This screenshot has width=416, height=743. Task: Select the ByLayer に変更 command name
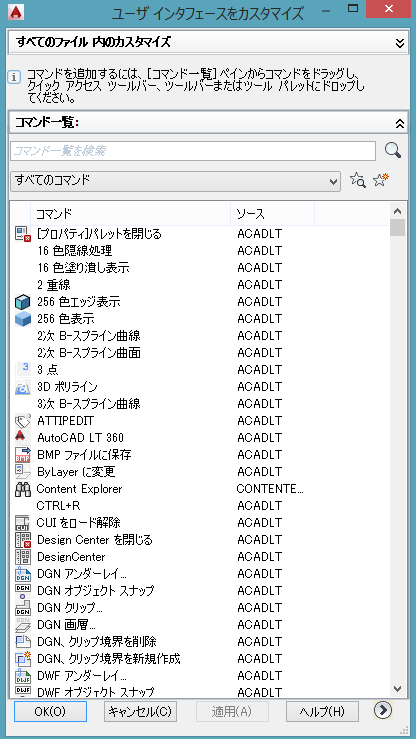pyautogui.click(x=76, y=472)
